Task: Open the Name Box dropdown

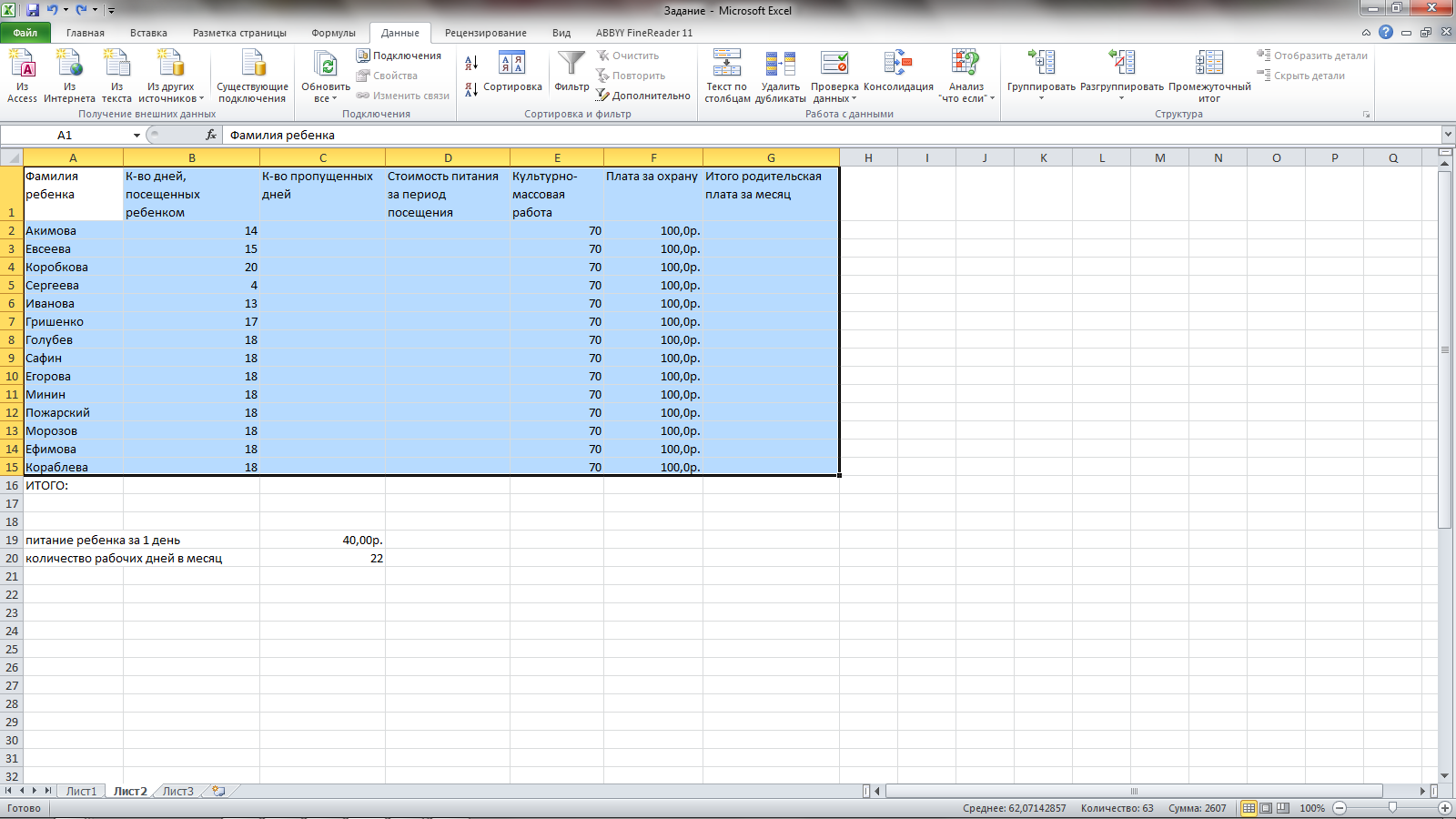Action: point(136,136)
